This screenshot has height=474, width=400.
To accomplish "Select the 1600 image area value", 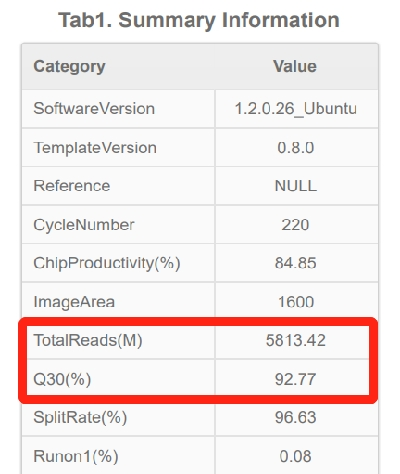I will (x=296, y=302).
